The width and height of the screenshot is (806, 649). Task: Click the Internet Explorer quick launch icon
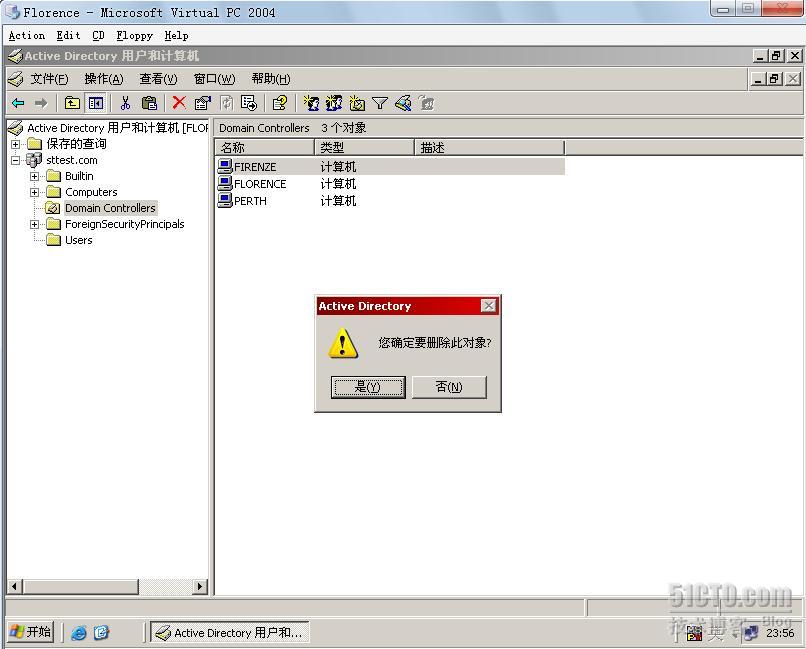tap(79, 633)
